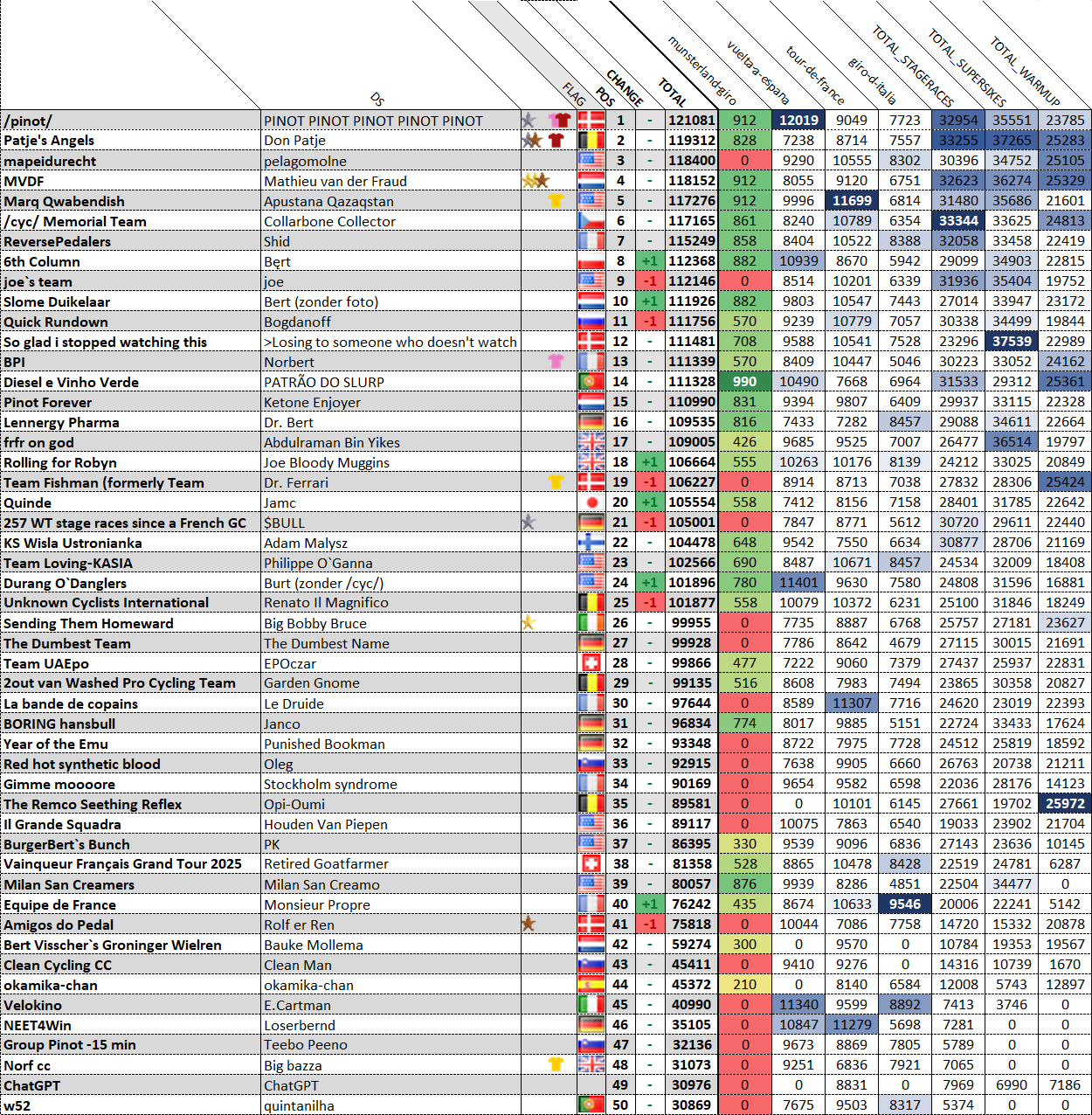Click the yellow jersey in Marq Qwabendish row
This screenshot has height=1115, width=1092.
click(556, 201)
